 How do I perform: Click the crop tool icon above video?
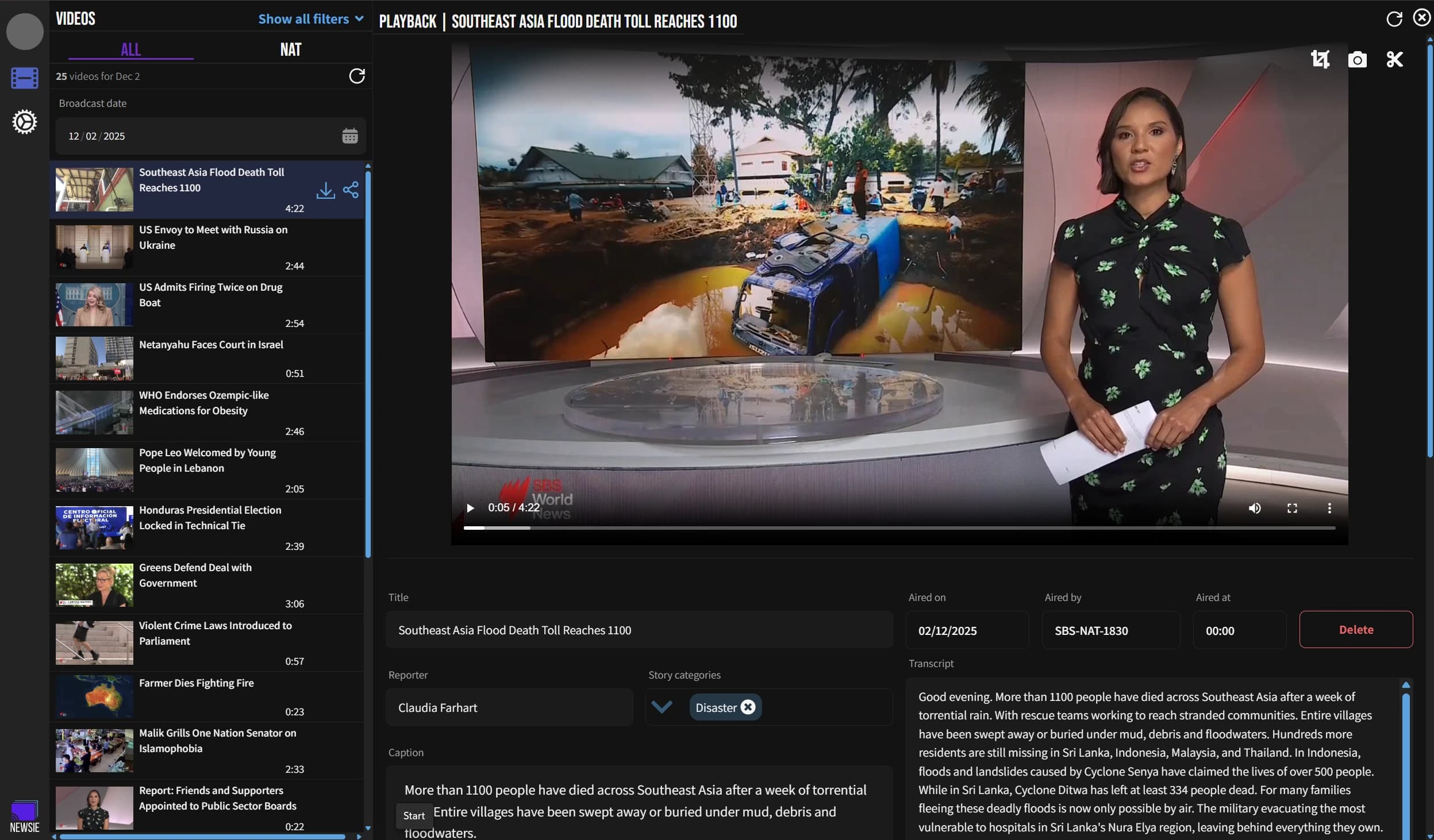[1320, 59]
